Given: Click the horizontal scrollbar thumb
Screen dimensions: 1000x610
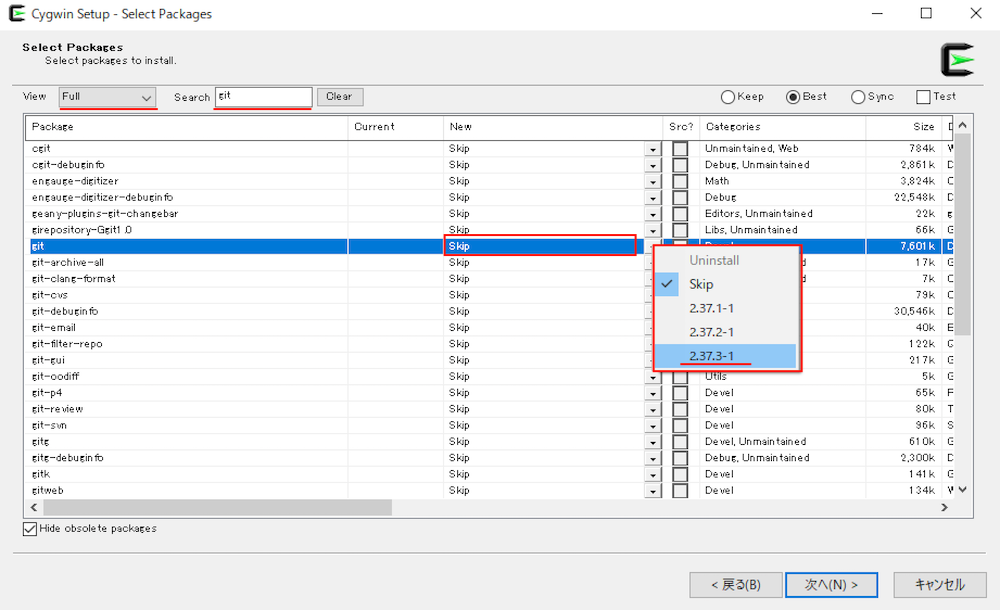Looking at the screenshot, I should 217,507.
